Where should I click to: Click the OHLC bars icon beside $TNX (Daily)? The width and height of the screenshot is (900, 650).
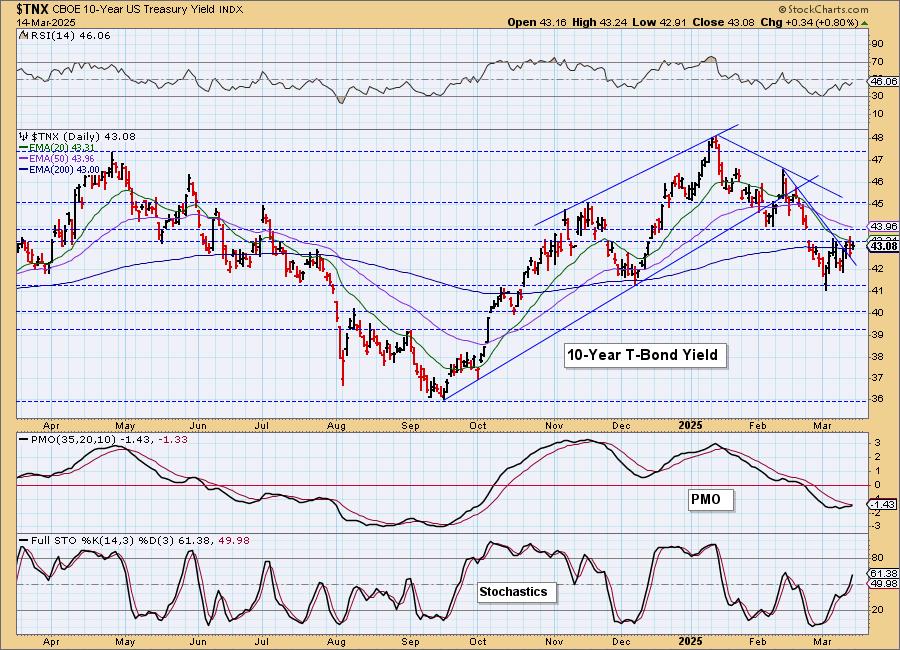[x=24, y=137]
